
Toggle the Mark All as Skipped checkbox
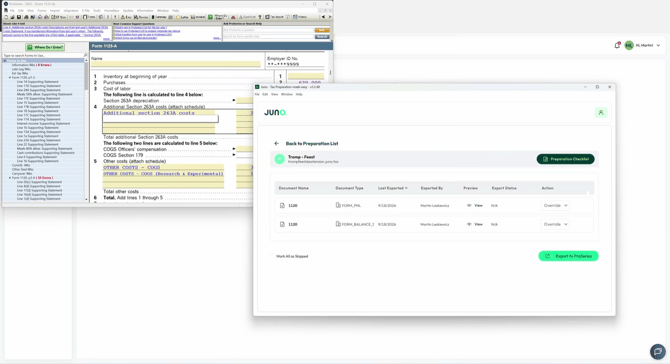pyautogui.click(x=272, y=256)
